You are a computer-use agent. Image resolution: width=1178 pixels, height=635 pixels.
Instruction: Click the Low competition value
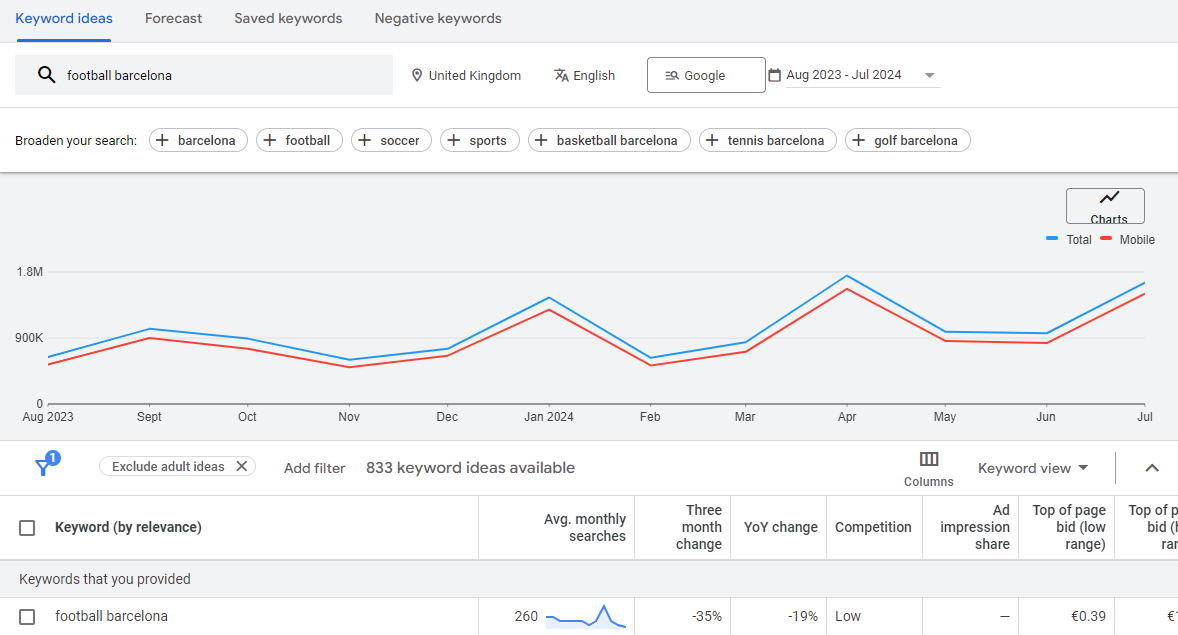click(847, 616)
